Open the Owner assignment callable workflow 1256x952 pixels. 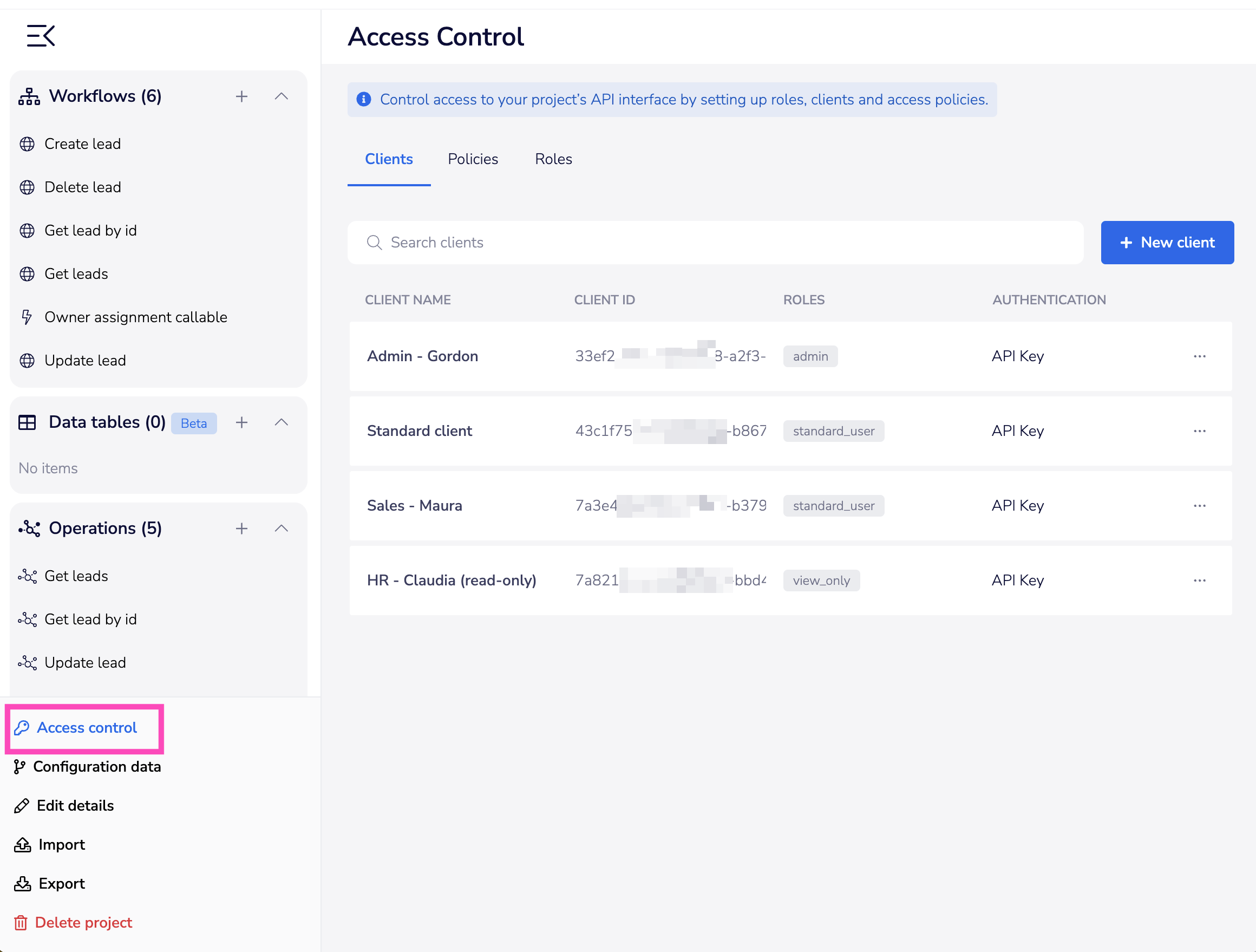(136, 317)
